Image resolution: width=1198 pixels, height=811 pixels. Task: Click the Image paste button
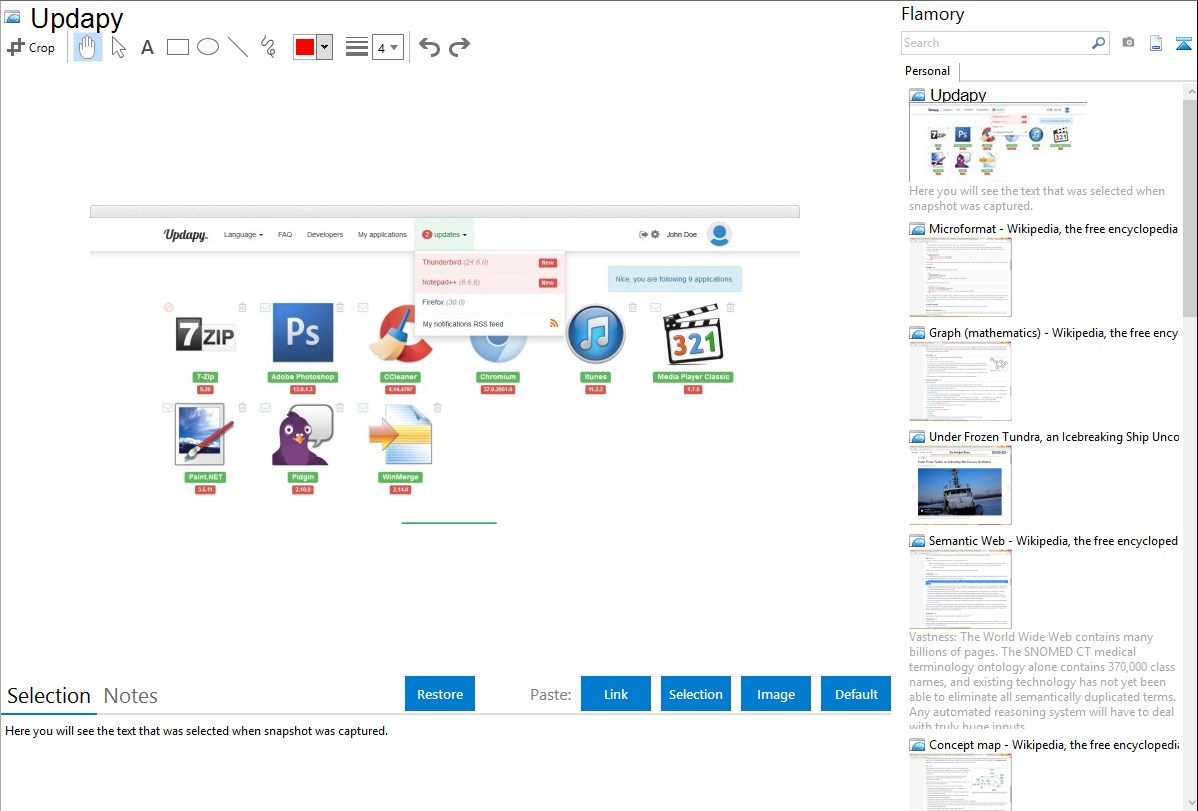[775, 694]
